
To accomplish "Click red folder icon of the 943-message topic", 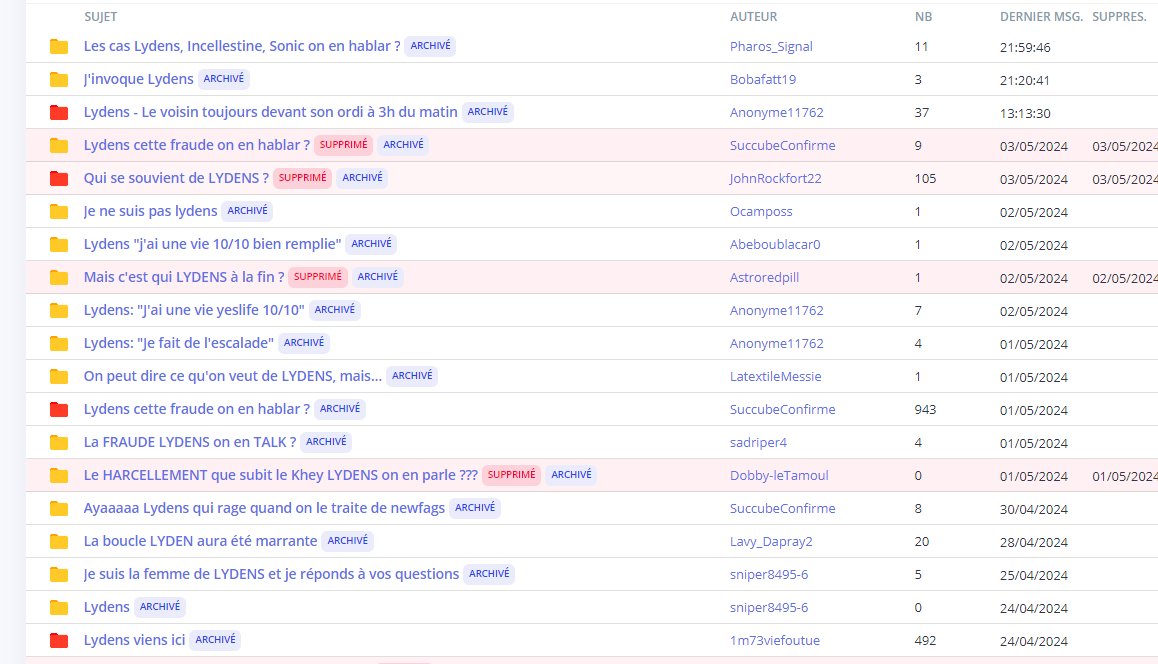I will click(59, 410).
